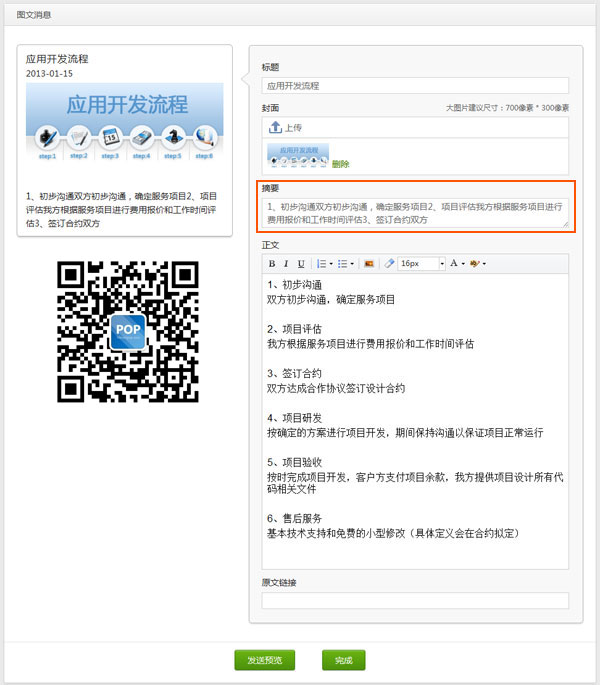Click the 3、签订合约 heading in the editor
Screen dimensions: 600x685
pyautogui.click(x=295, y=374)
